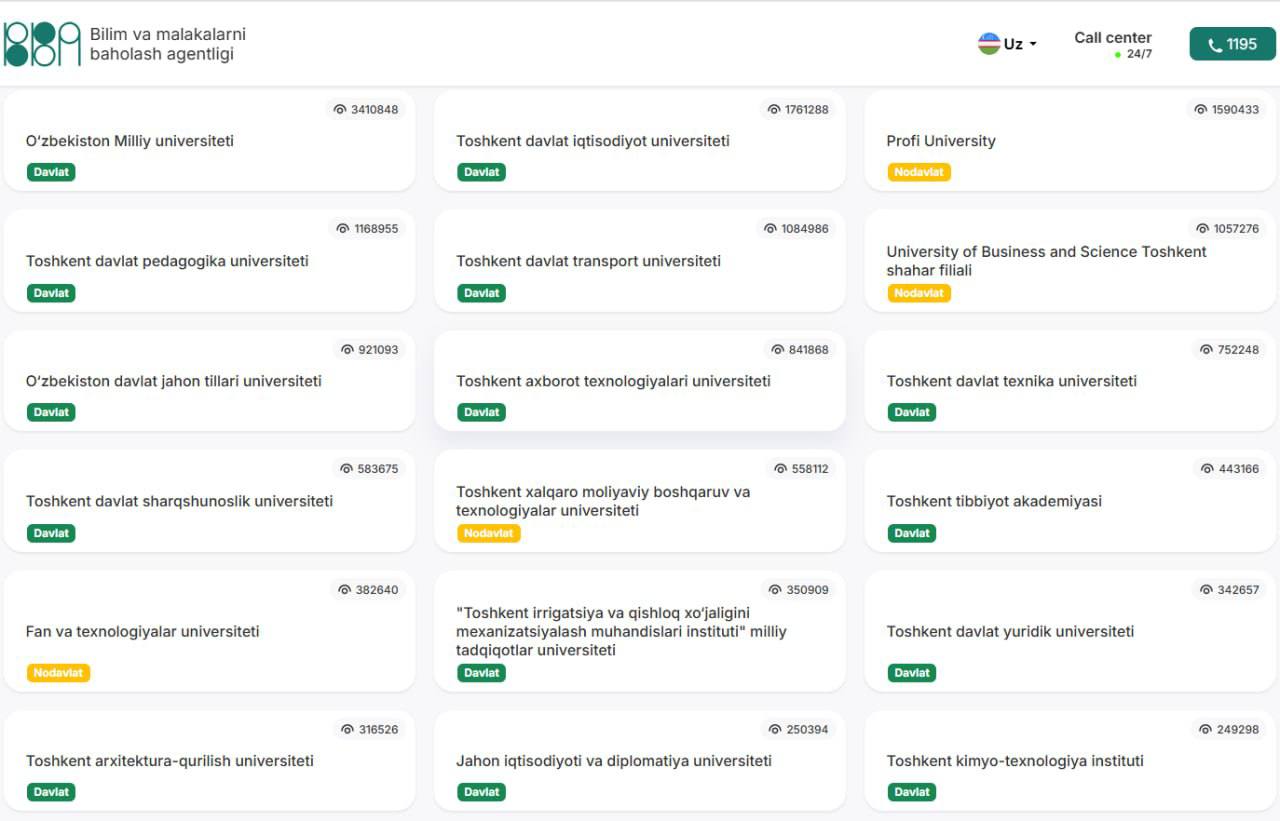The image size is (1280, 821).
Task: Click the eye icon beside 250394
Action: click(x=775, y=730)
